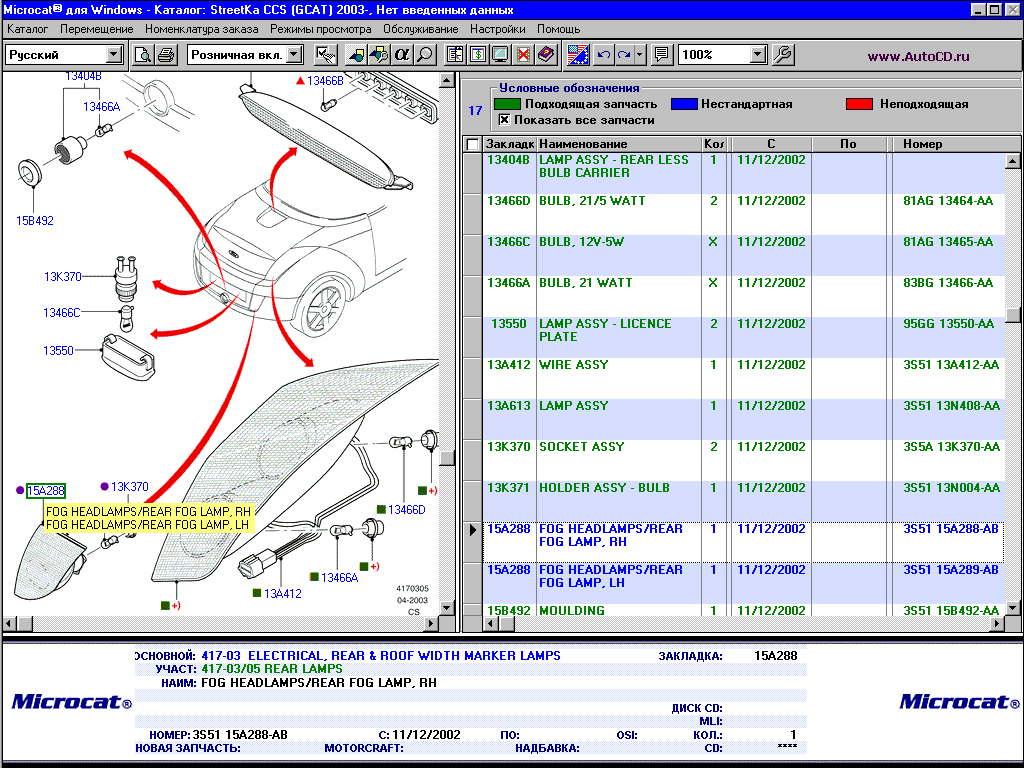This screenshot has height=768, width=1024.
Task: Open the Настройки menu
Action: (498, 29)
